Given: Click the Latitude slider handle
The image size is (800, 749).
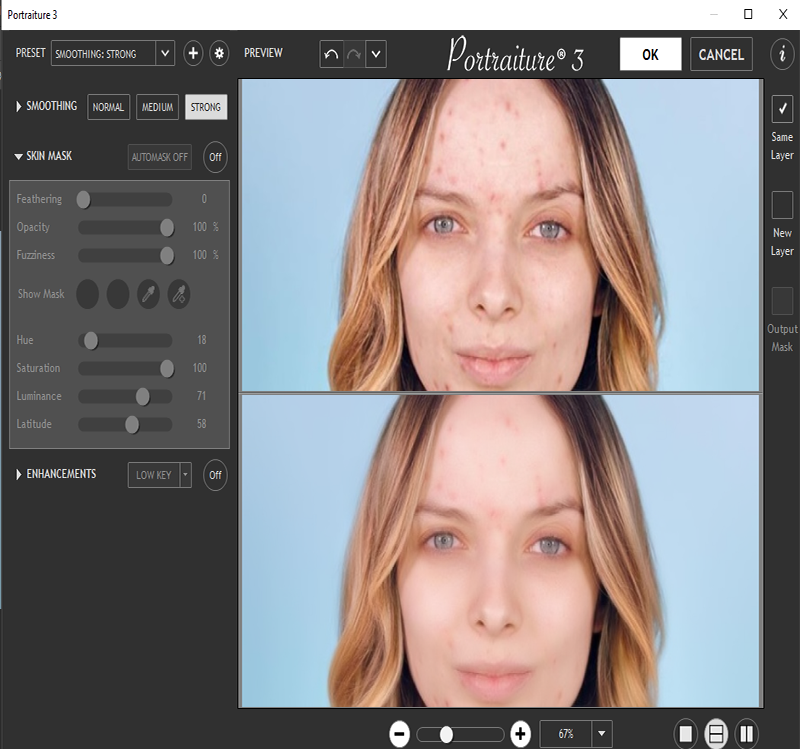Looking at the screenshot, I should [132, 425].
